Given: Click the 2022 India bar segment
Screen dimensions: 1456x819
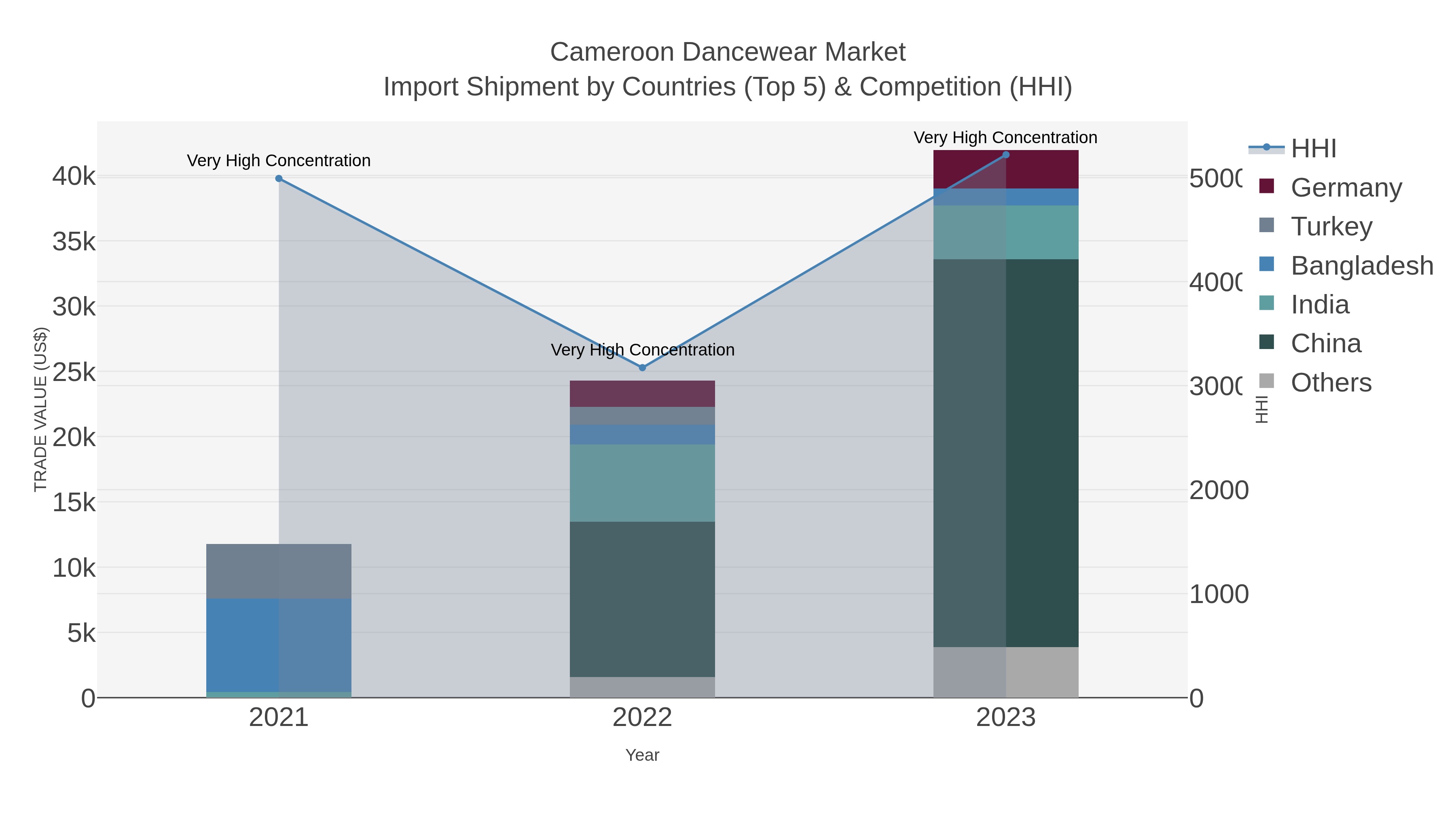Looking at the screenshot, I should (x=642, y=483).
